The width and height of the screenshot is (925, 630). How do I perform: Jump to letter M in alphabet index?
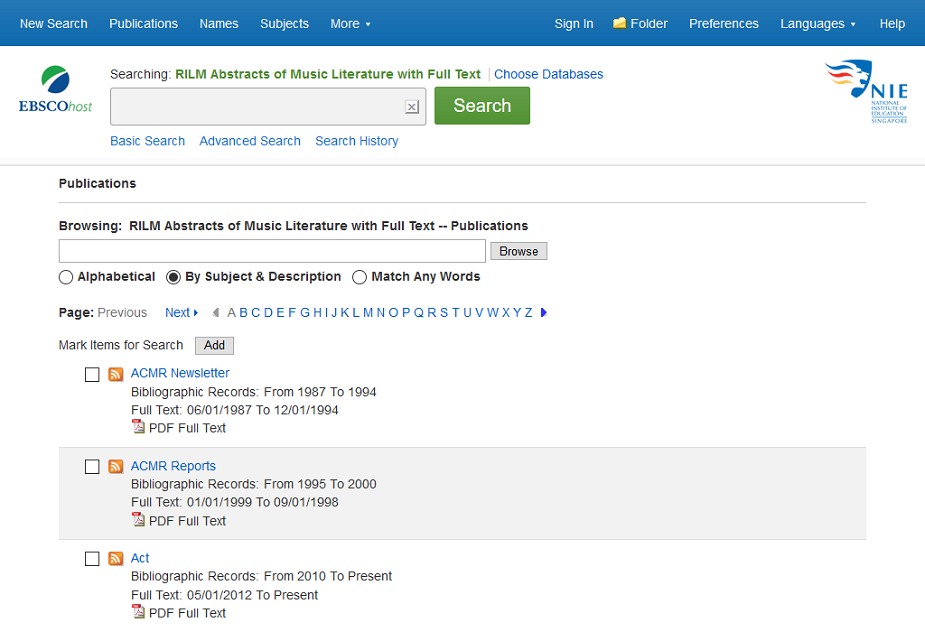[x=368, y=313]
